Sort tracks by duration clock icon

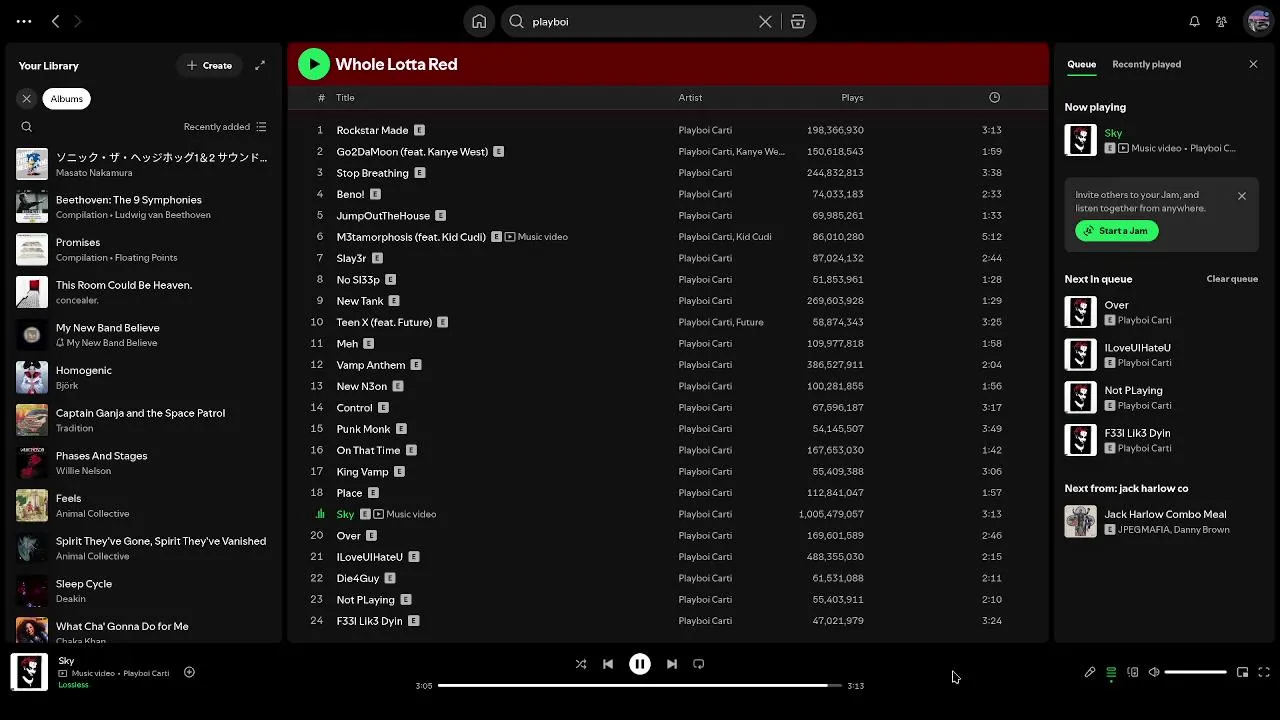pyautogui.click(x=994, y=97)
